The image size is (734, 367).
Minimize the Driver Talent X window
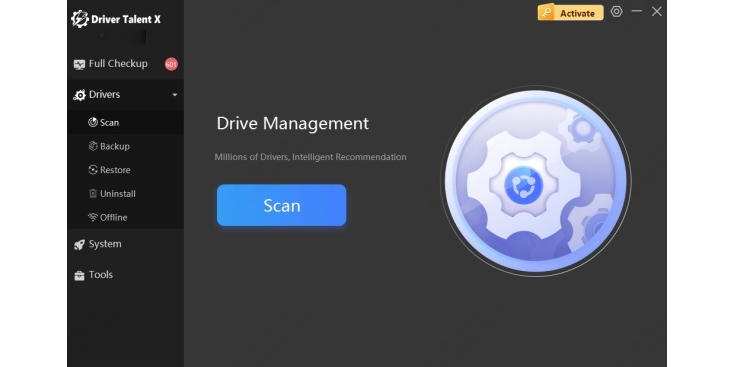point(637,11)
